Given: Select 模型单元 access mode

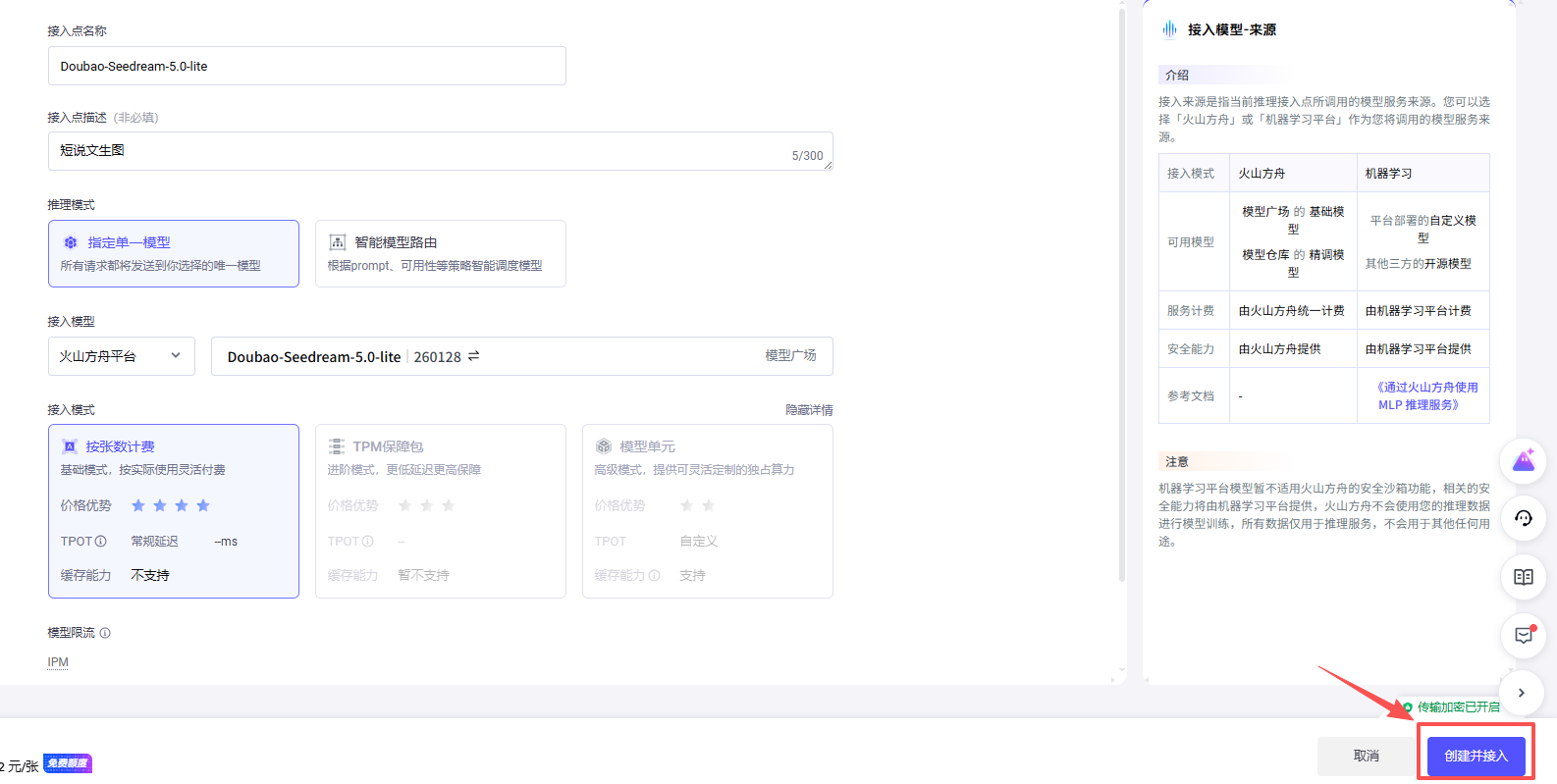Looking at the screenshot, I should (708, 511).
